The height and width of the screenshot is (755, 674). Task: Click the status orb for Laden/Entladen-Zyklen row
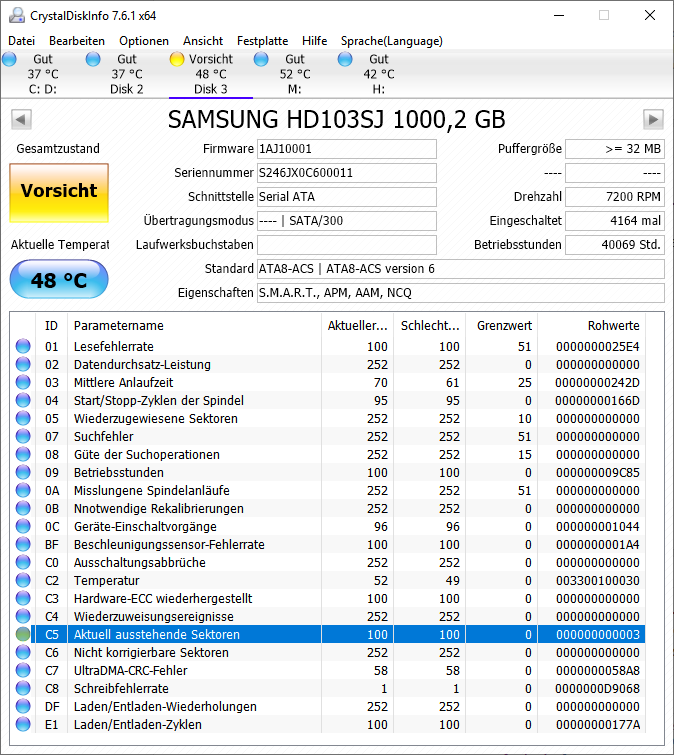[x=23, y=724]
